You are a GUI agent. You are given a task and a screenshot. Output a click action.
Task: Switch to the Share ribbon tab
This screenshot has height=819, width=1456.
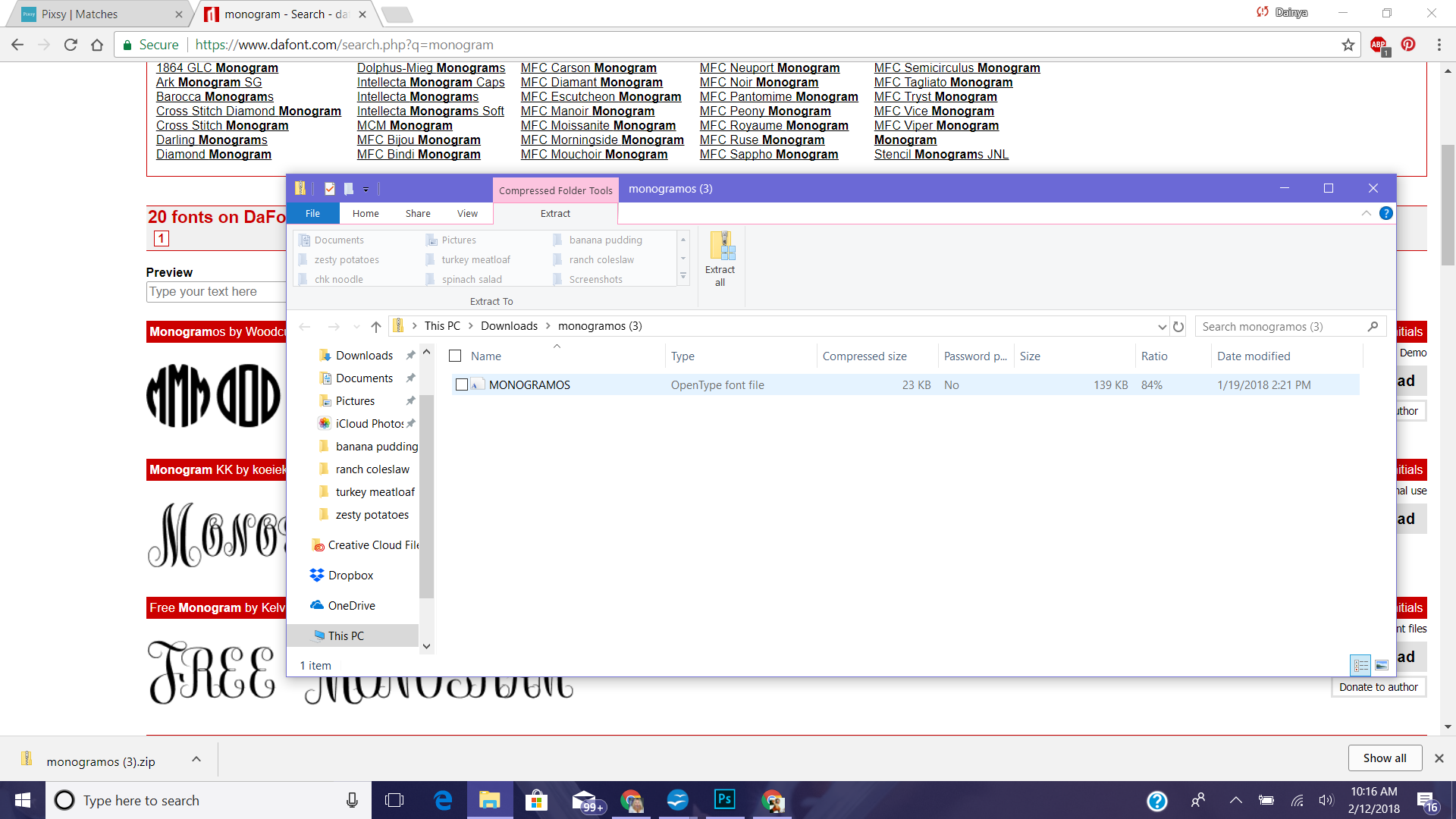(x=418, y=213)
